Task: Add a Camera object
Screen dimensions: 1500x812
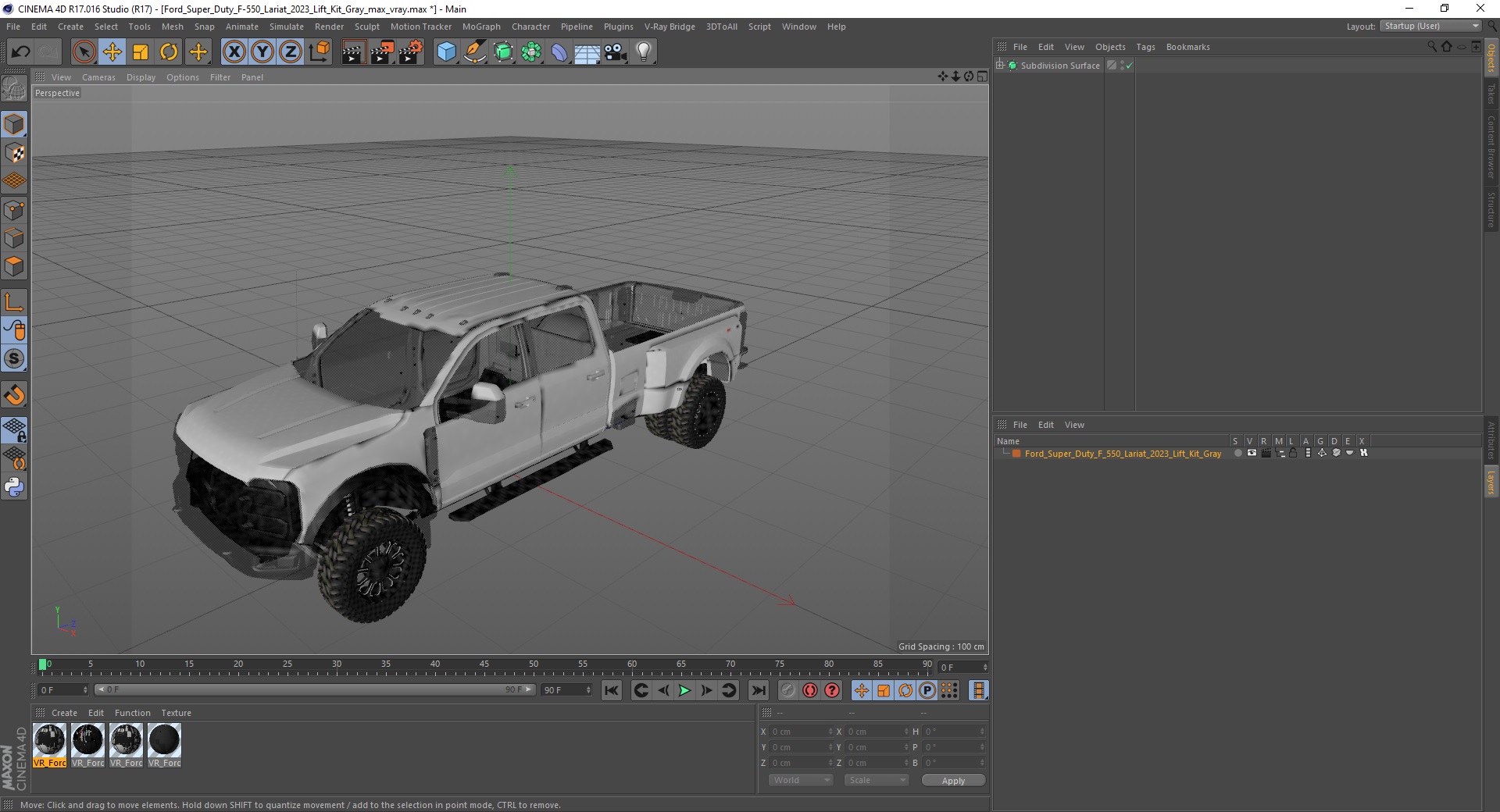Action: (x=616, y=52)
